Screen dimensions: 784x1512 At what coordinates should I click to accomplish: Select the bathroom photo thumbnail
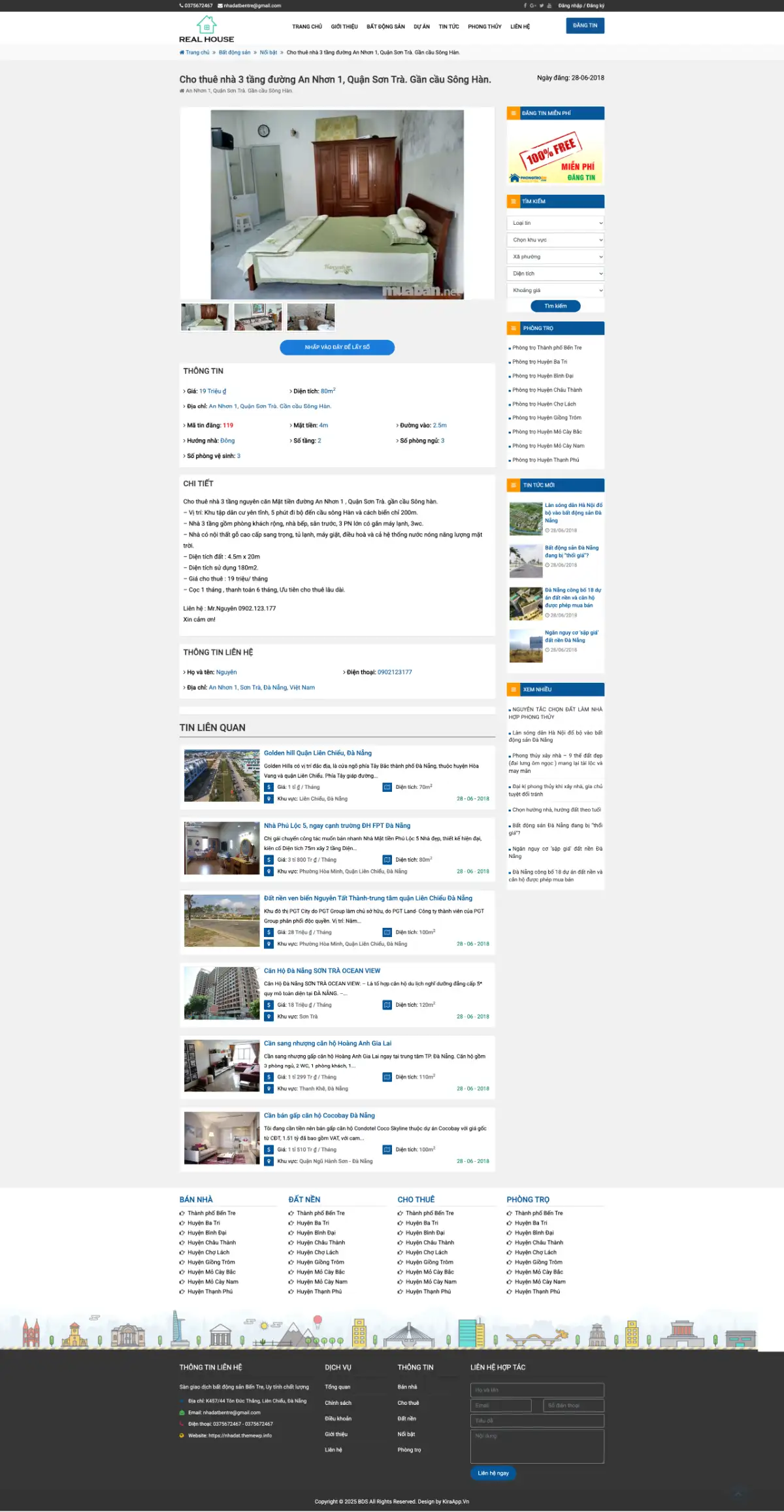click(311, 317)
